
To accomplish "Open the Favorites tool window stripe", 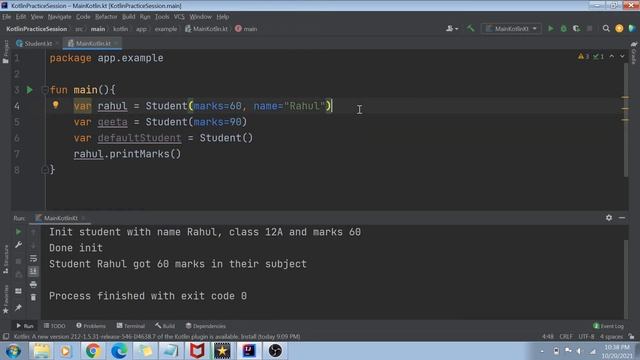I will point(6,299).
